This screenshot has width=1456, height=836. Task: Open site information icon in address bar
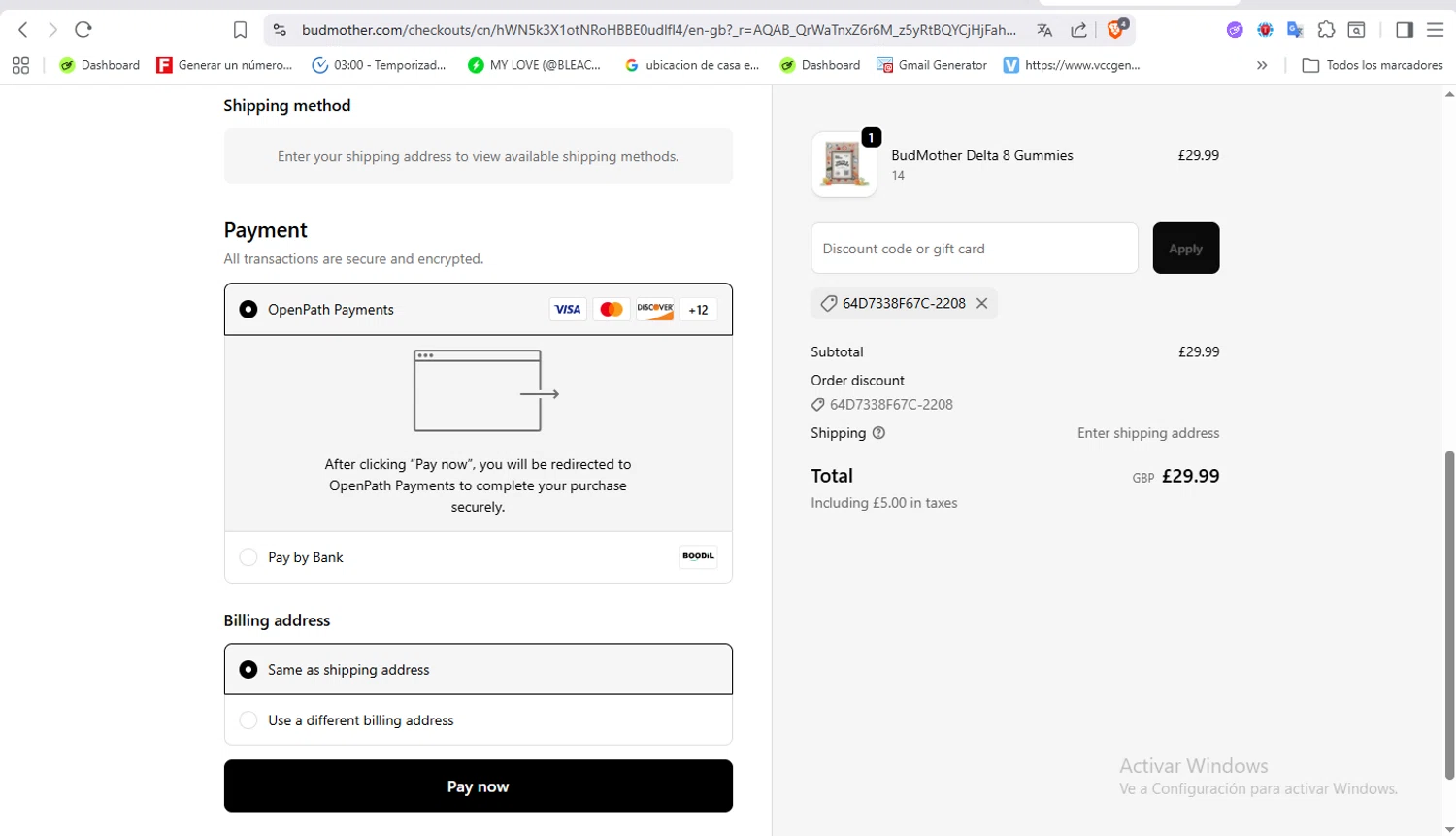coord(280,30)
